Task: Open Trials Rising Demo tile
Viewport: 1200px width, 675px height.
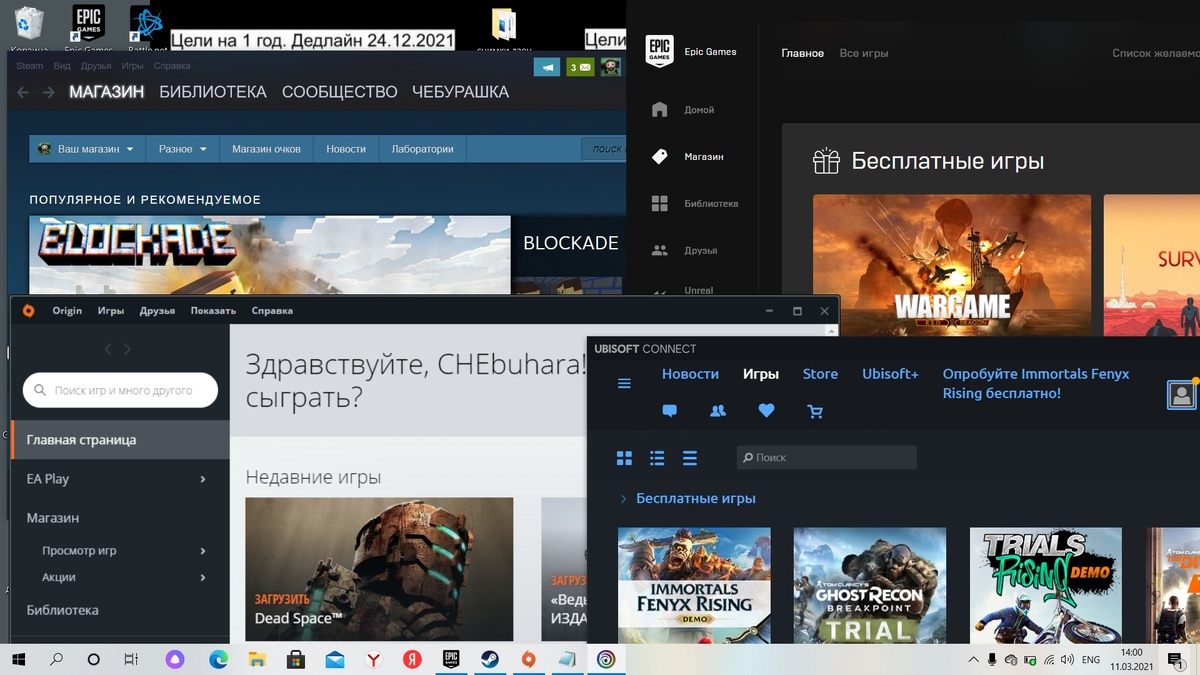Action: click(1046, 586)
